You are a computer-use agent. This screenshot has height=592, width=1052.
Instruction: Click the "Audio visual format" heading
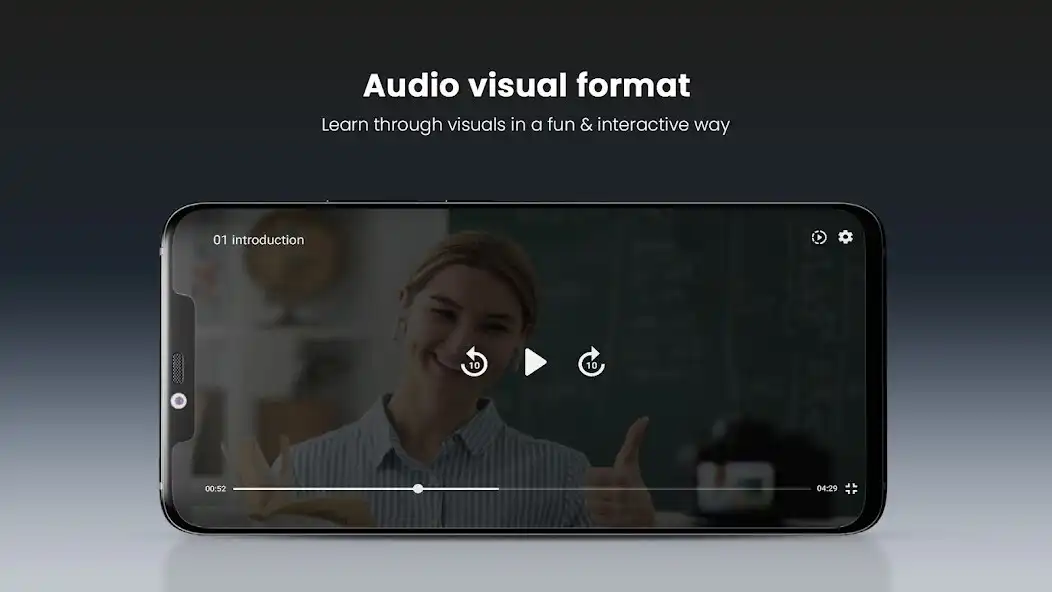pyautogui.click(x=527, y=85)
